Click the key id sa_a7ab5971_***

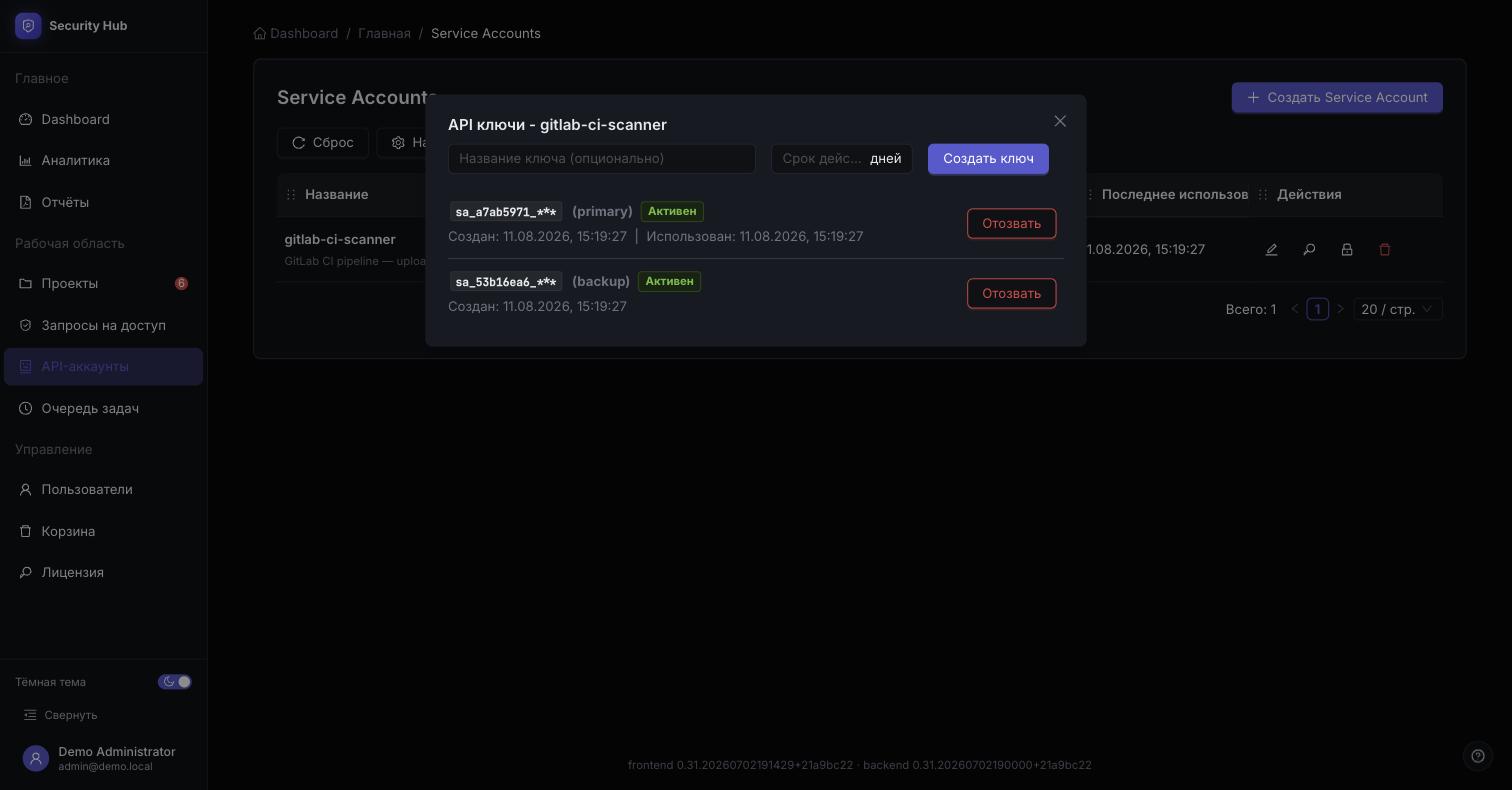[x=506, y=212]
